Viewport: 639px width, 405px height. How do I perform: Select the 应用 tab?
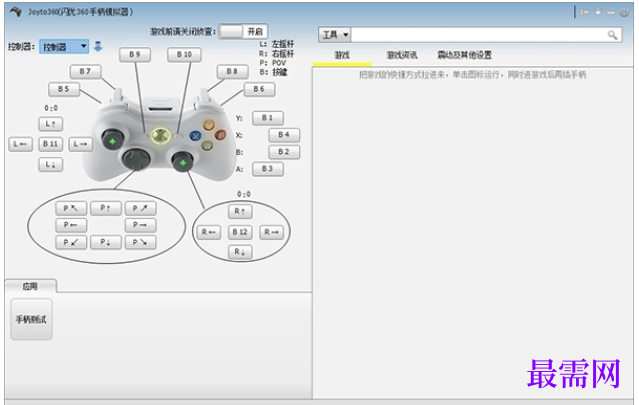point(31,286)
